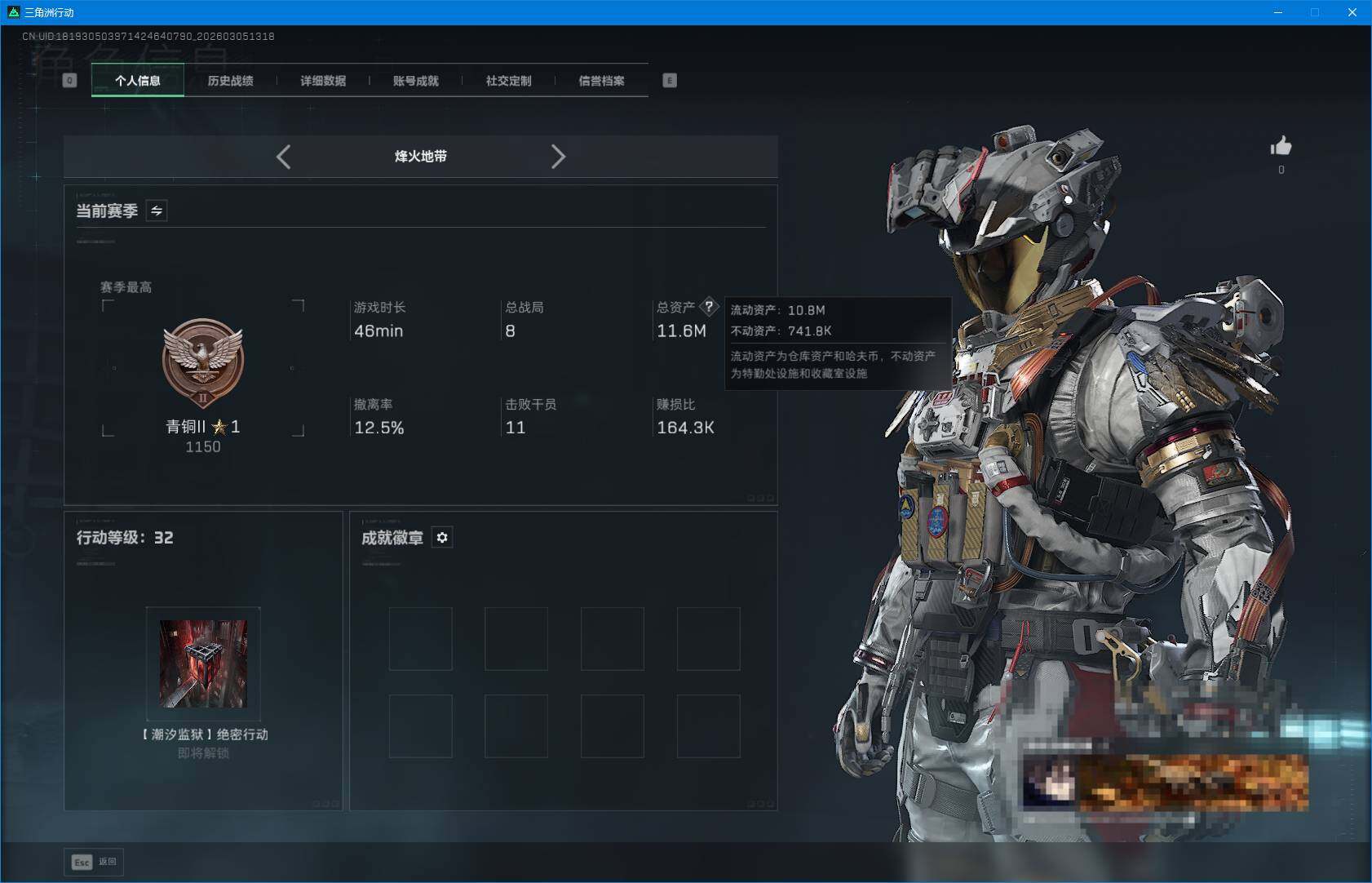The image size is (1372, 883).
Task: Select the 账号成就 tab
Action: 415,81
